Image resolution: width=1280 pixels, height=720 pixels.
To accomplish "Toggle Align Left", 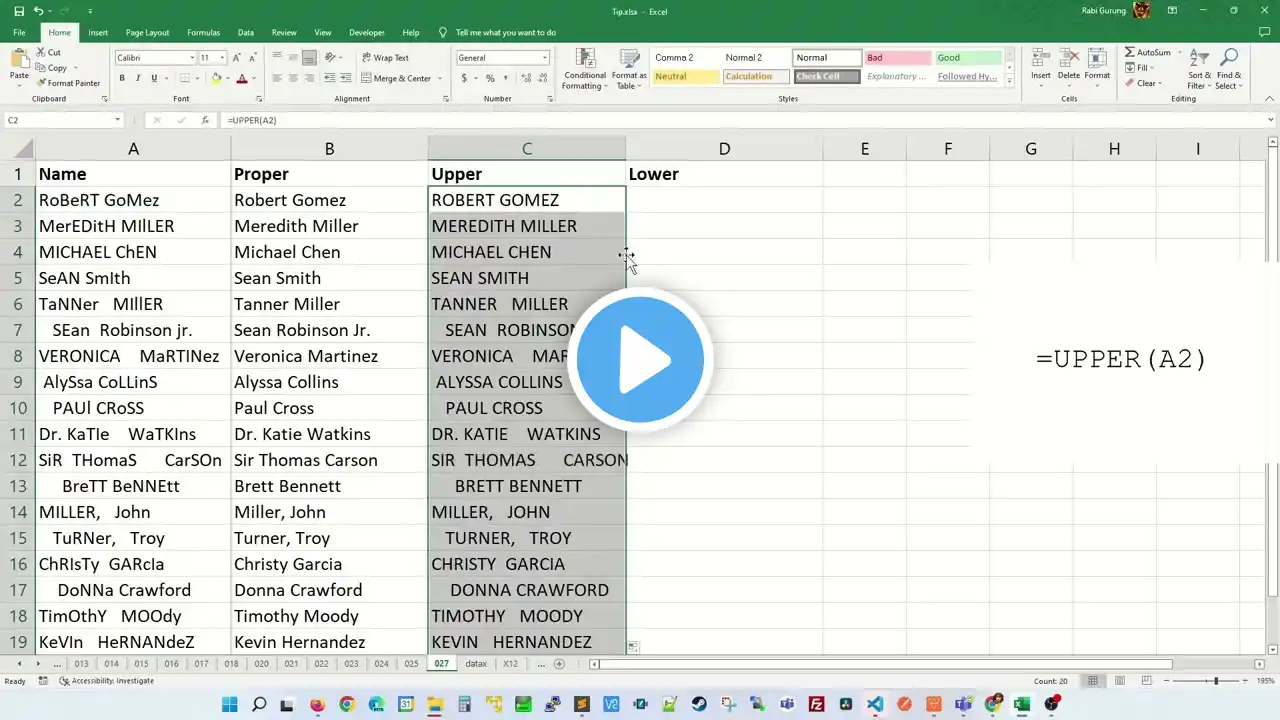I will click(277, 78).
